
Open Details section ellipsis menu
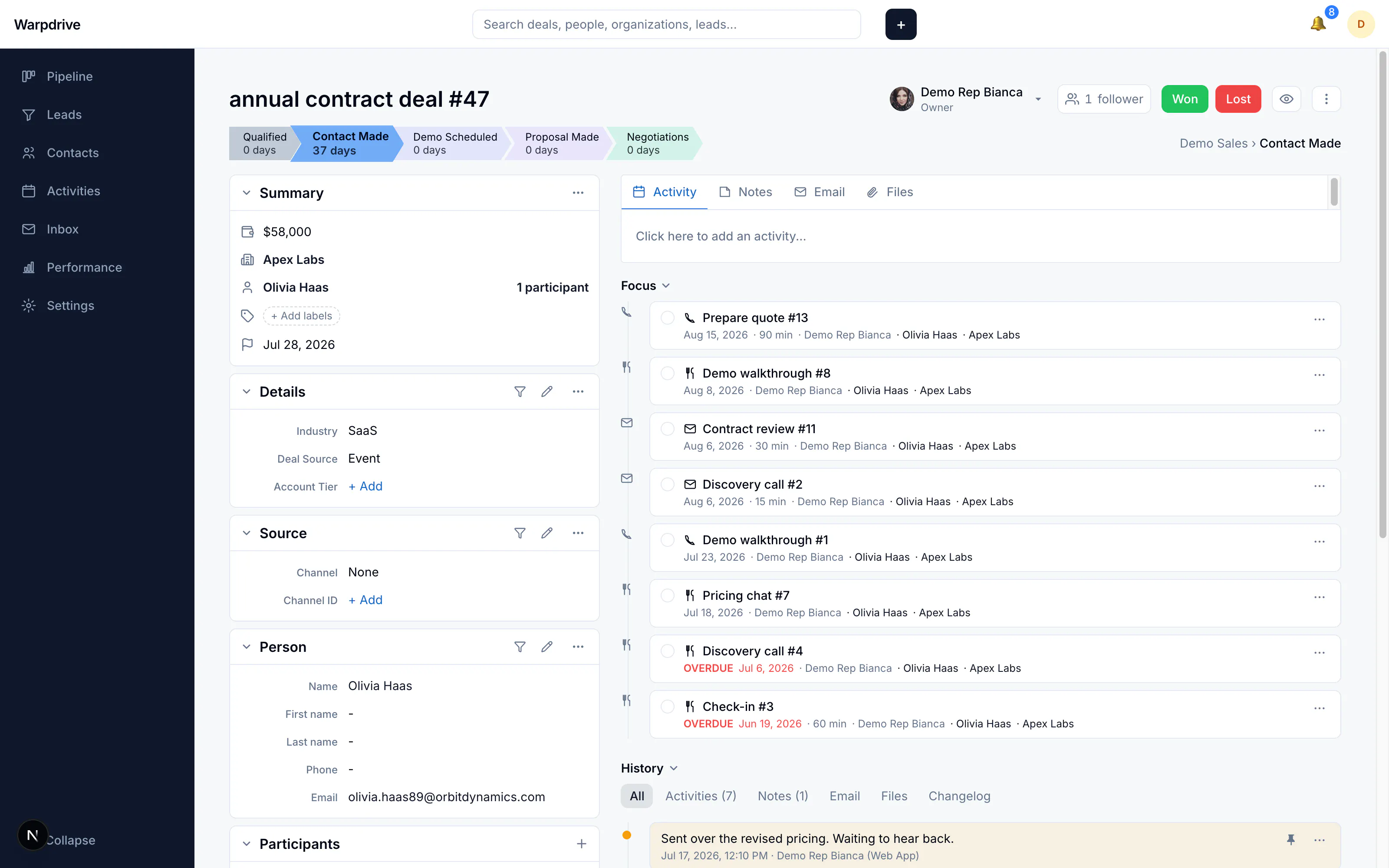[578, 391]
